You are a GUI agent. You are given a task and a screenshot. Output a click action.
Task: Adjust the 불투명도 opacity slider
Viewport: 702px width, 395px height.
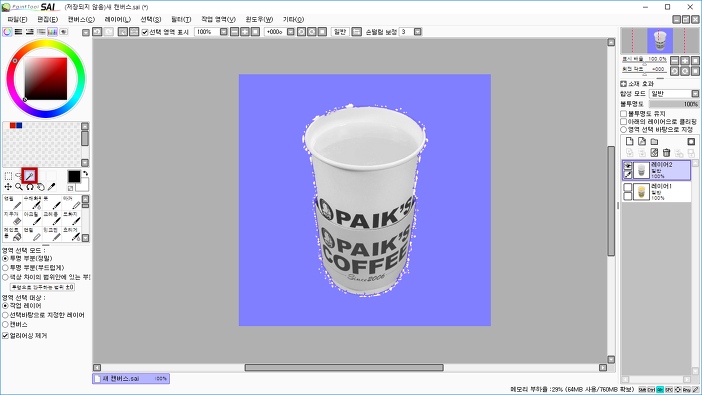click(x=674, y=104)
